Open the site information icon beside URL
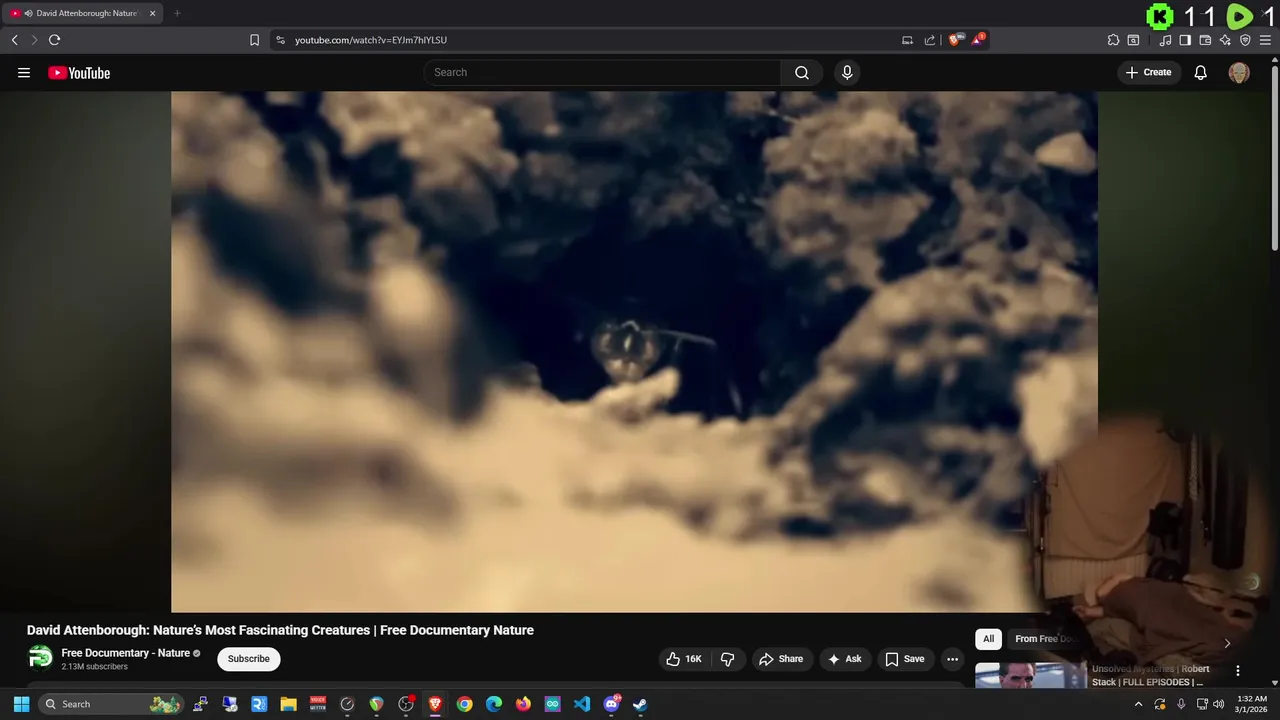 [280, 40]
